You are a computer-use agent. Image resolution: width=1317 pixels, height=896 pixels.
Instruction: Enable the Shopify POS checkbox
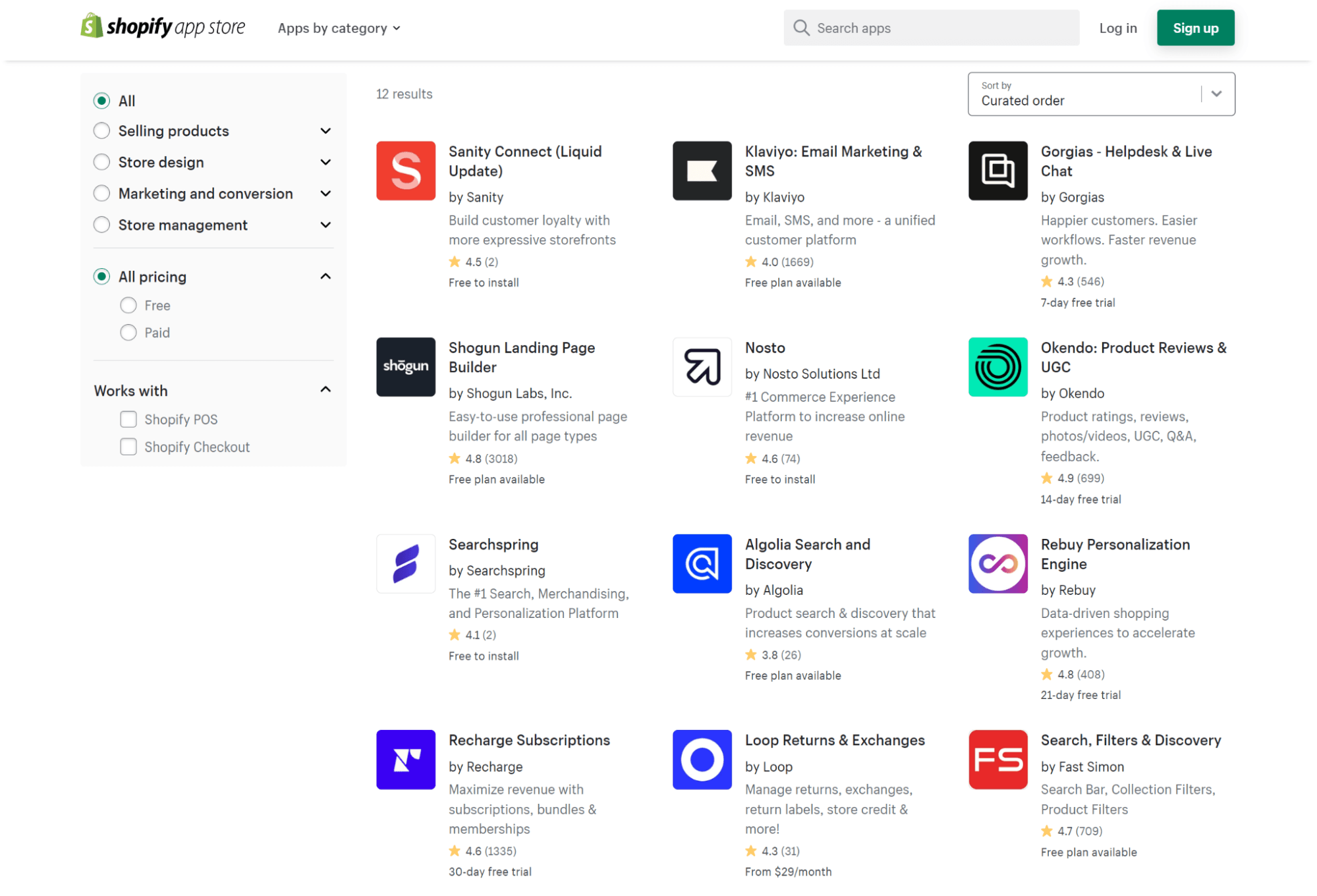(128, 419)
